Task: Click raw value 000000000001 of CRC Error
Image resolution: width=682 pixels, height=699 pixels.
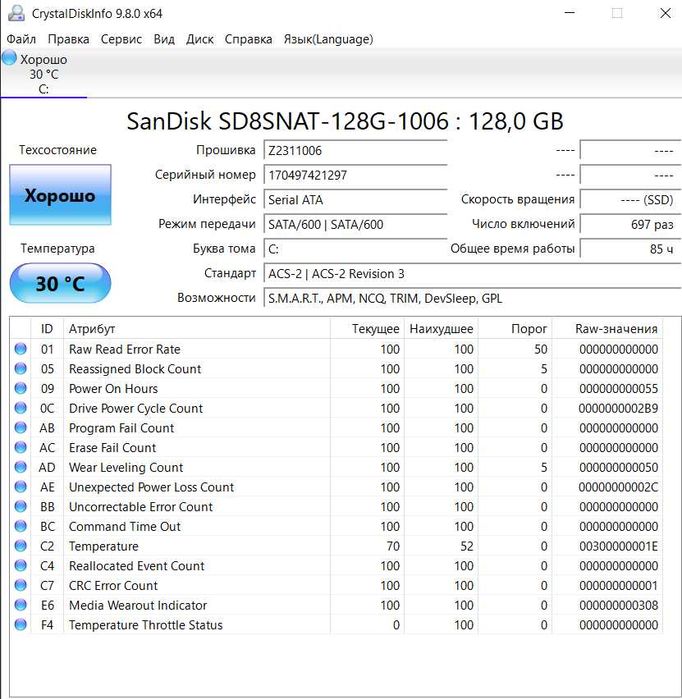Action: 618,585
